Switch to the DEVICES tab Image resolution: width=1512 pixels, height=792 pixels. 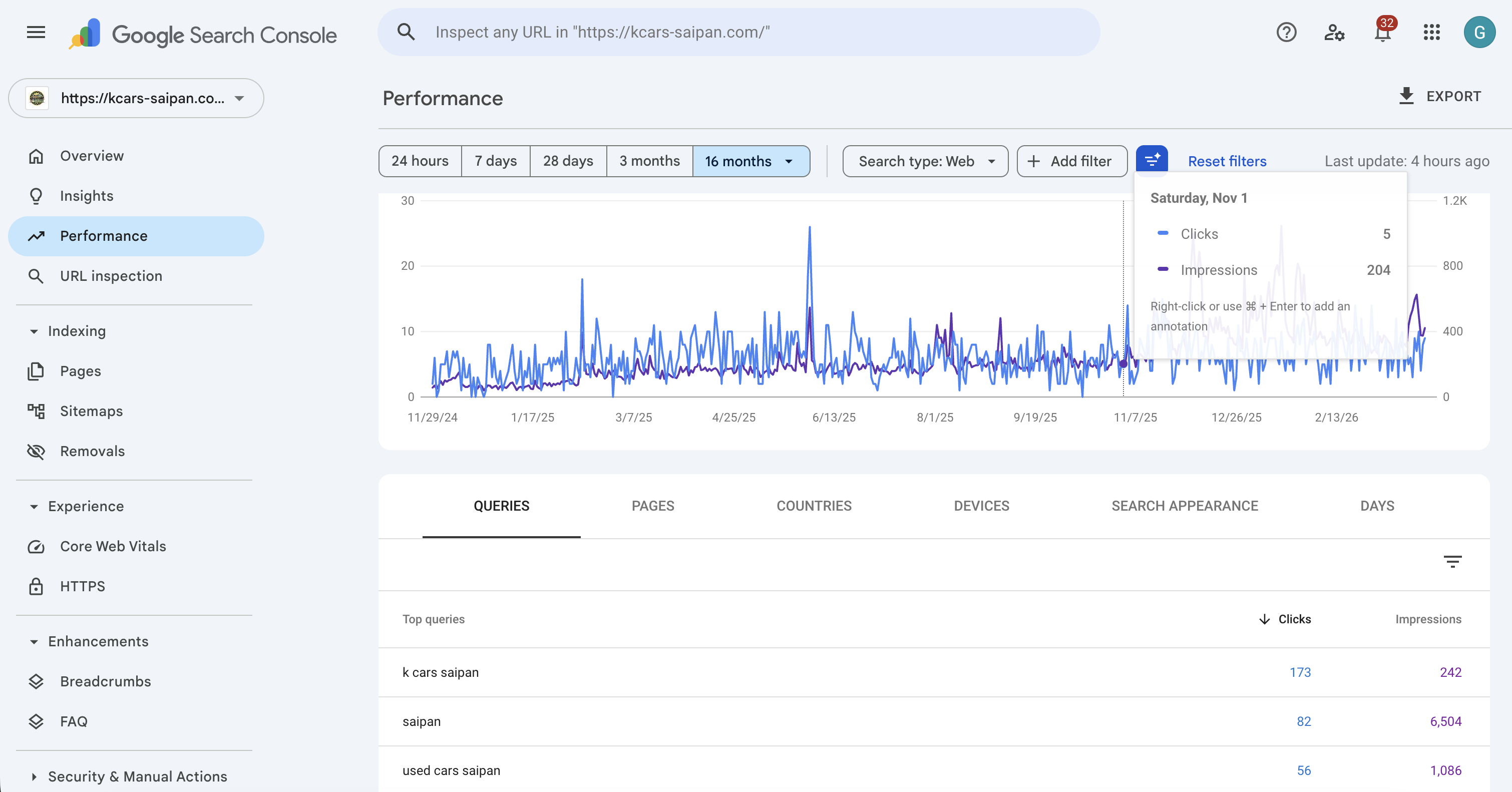coord(981,506)
